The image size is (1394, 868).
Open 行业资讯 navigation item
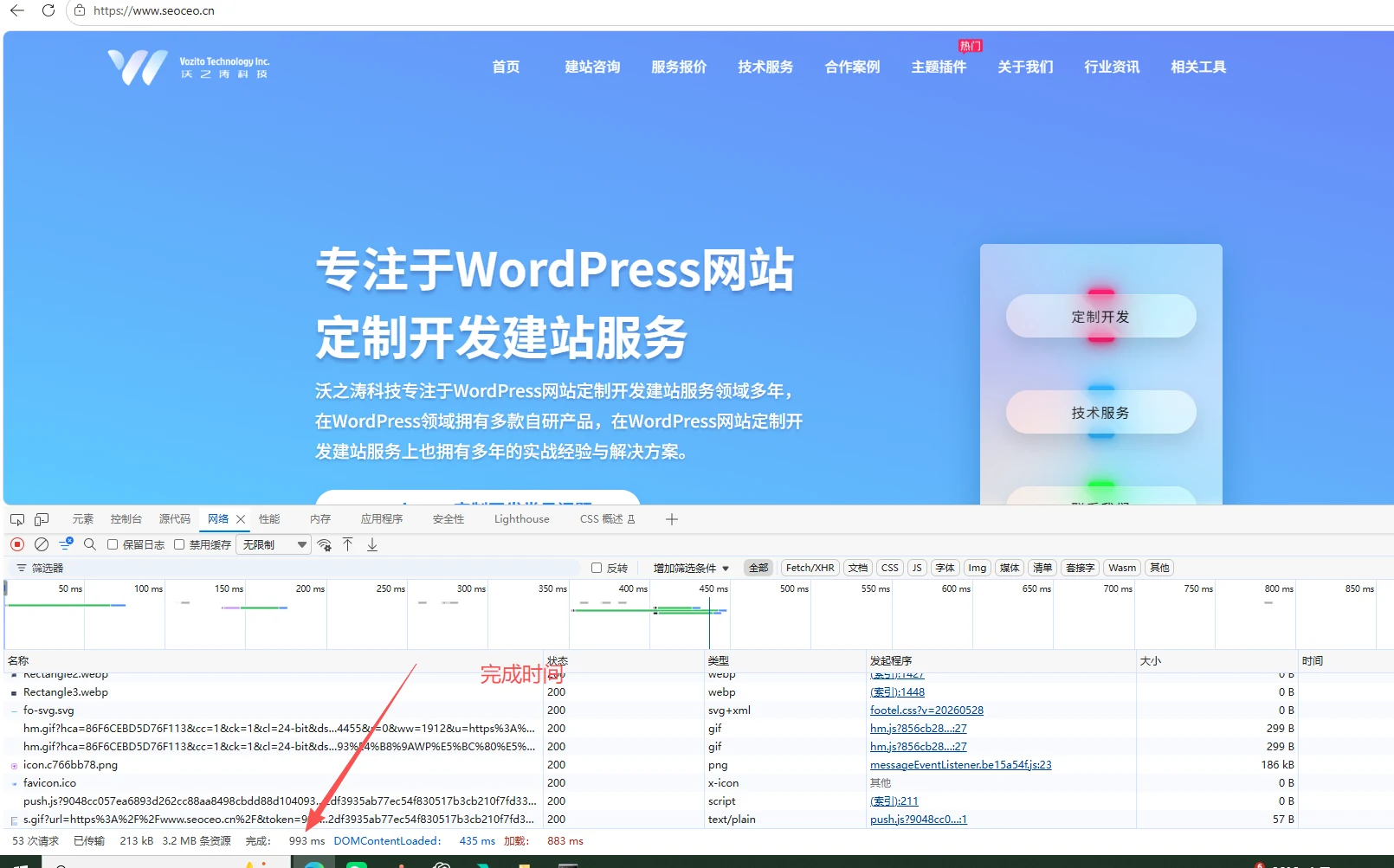[1112, 67]
